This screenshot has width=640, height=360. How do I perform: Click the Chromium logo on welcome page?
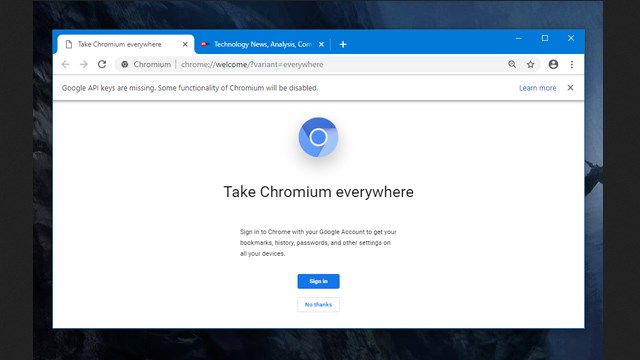point(318,137)
